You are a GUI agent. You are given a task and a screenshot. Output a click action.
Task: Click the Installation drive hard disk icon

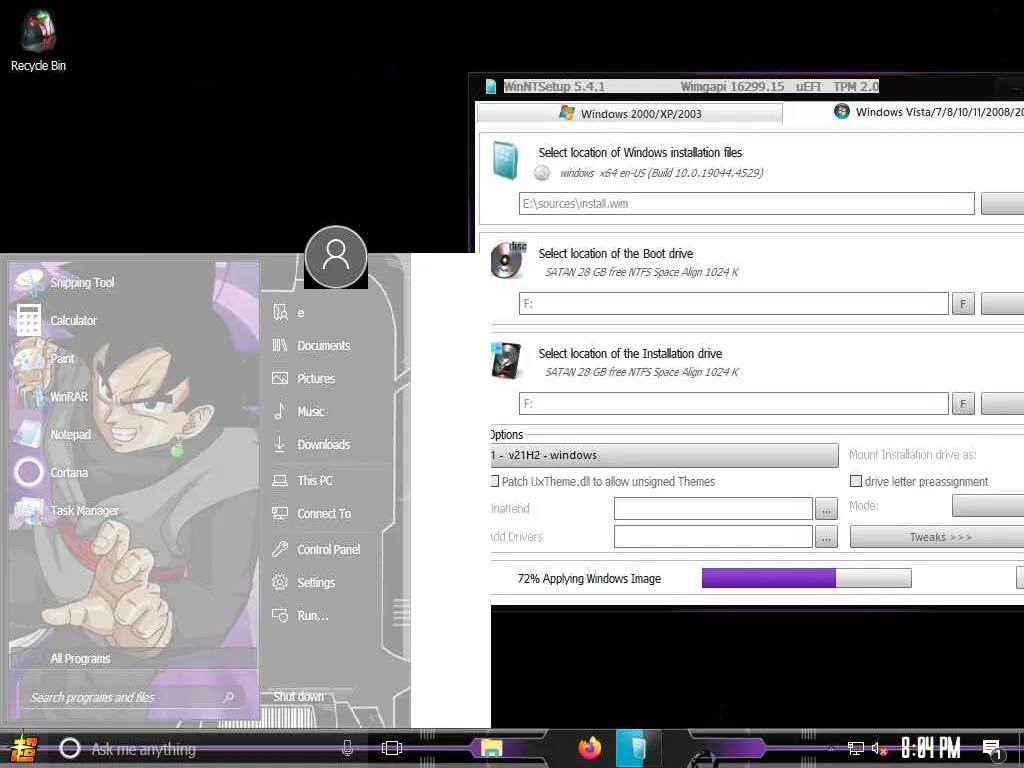pyautogui.click(x=506, y=361)
